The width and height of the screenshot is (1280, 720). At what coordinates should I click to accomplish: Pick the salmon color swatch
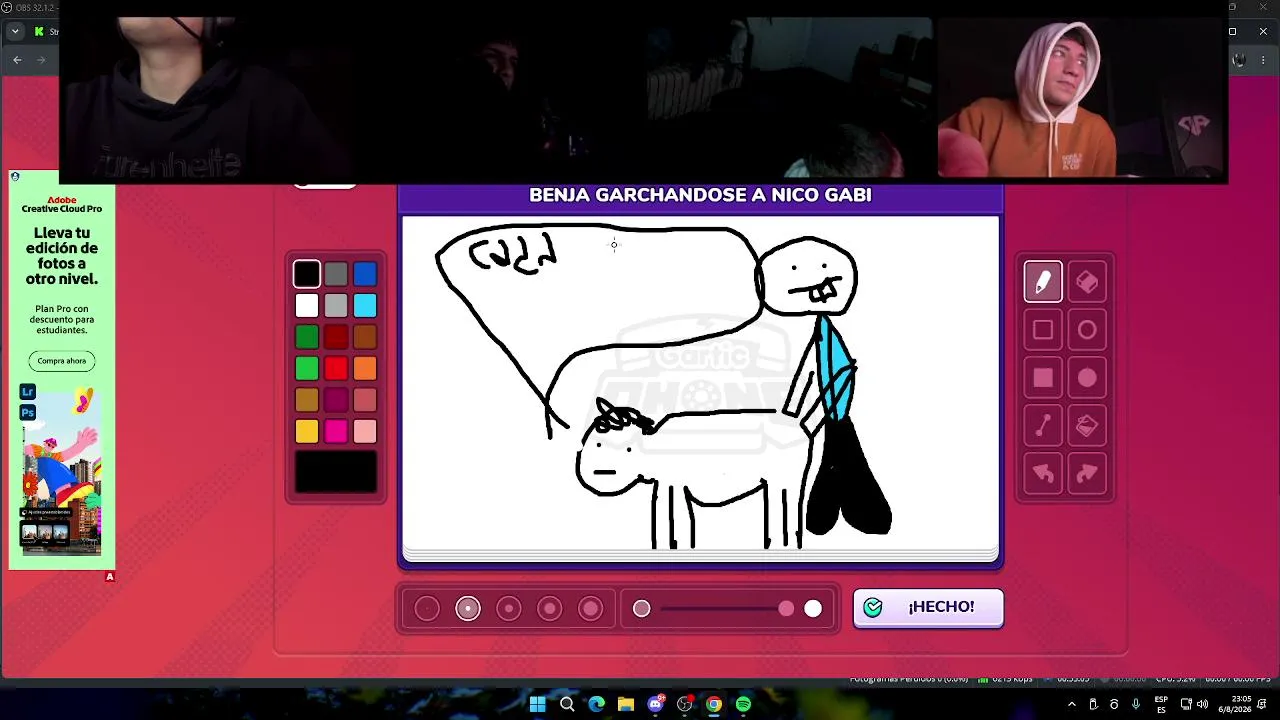tap(365, 400)
